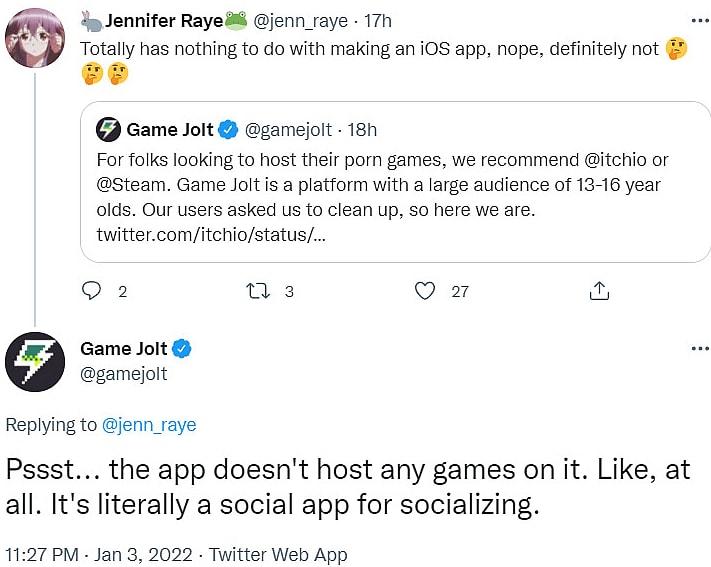Click the reply icon under Jennifer's tweet
711x567 pixels.
92,291
